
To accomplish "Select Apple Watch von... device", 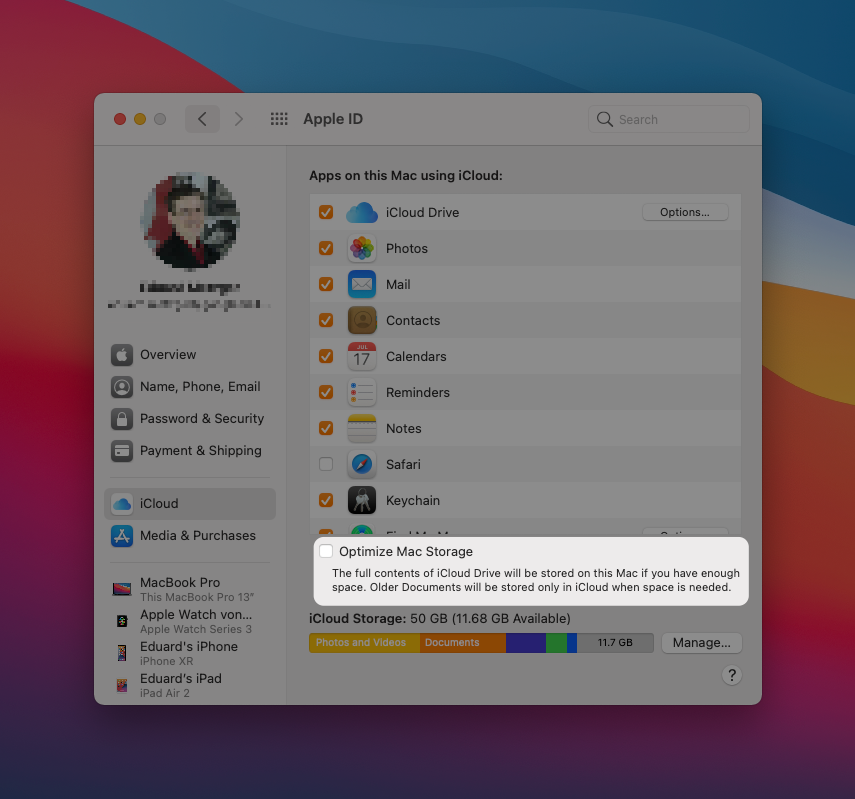I will (189, 621).
